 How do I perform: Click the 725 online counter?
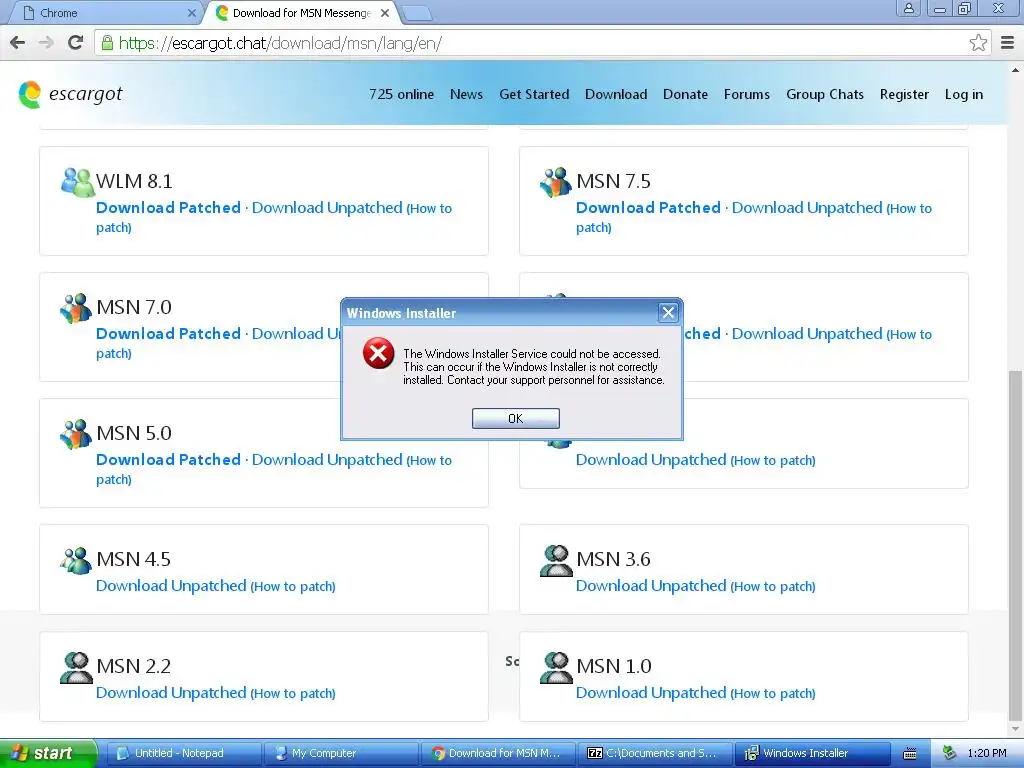401,95
